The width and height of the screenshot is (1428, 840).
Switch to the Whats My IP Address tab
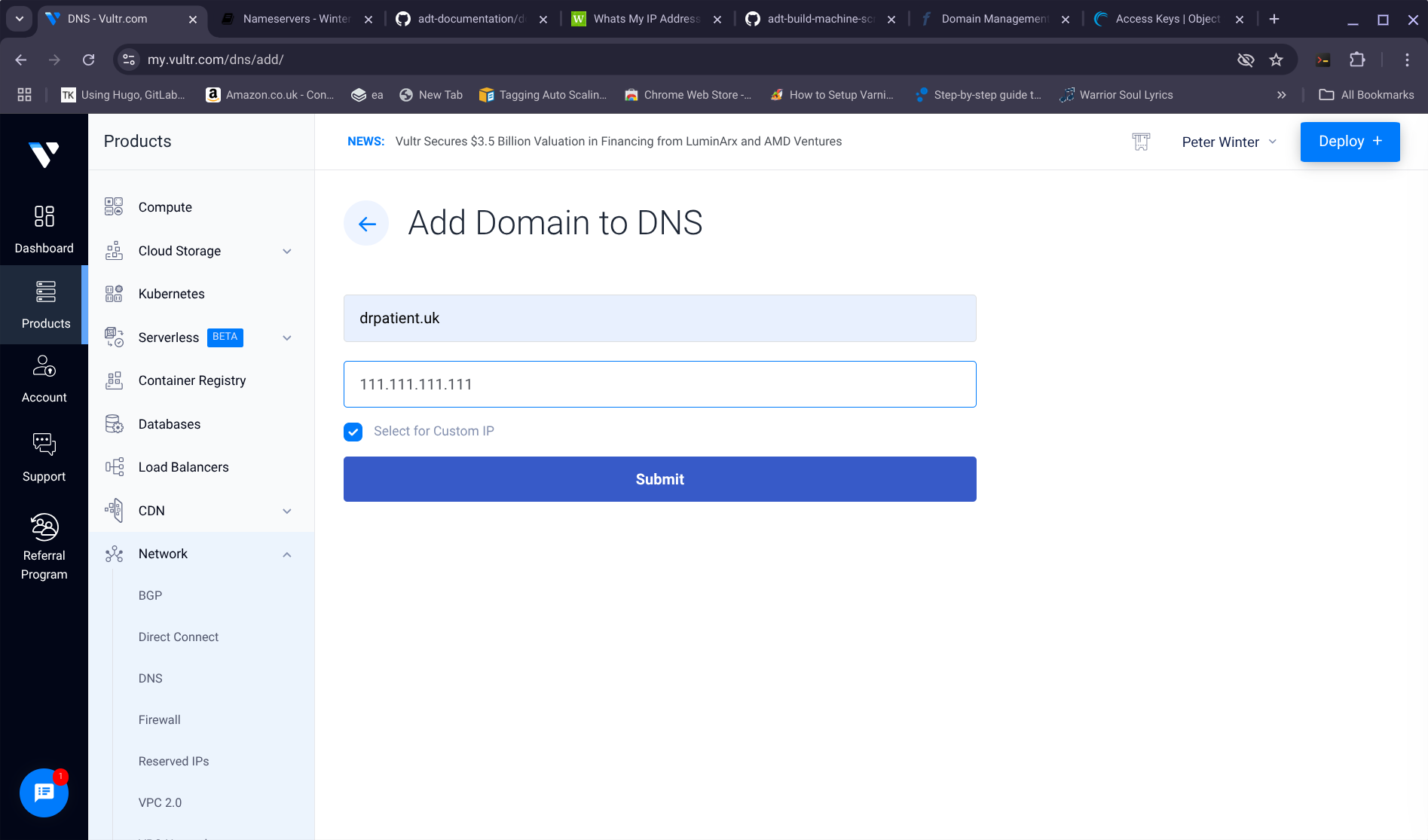646,19
